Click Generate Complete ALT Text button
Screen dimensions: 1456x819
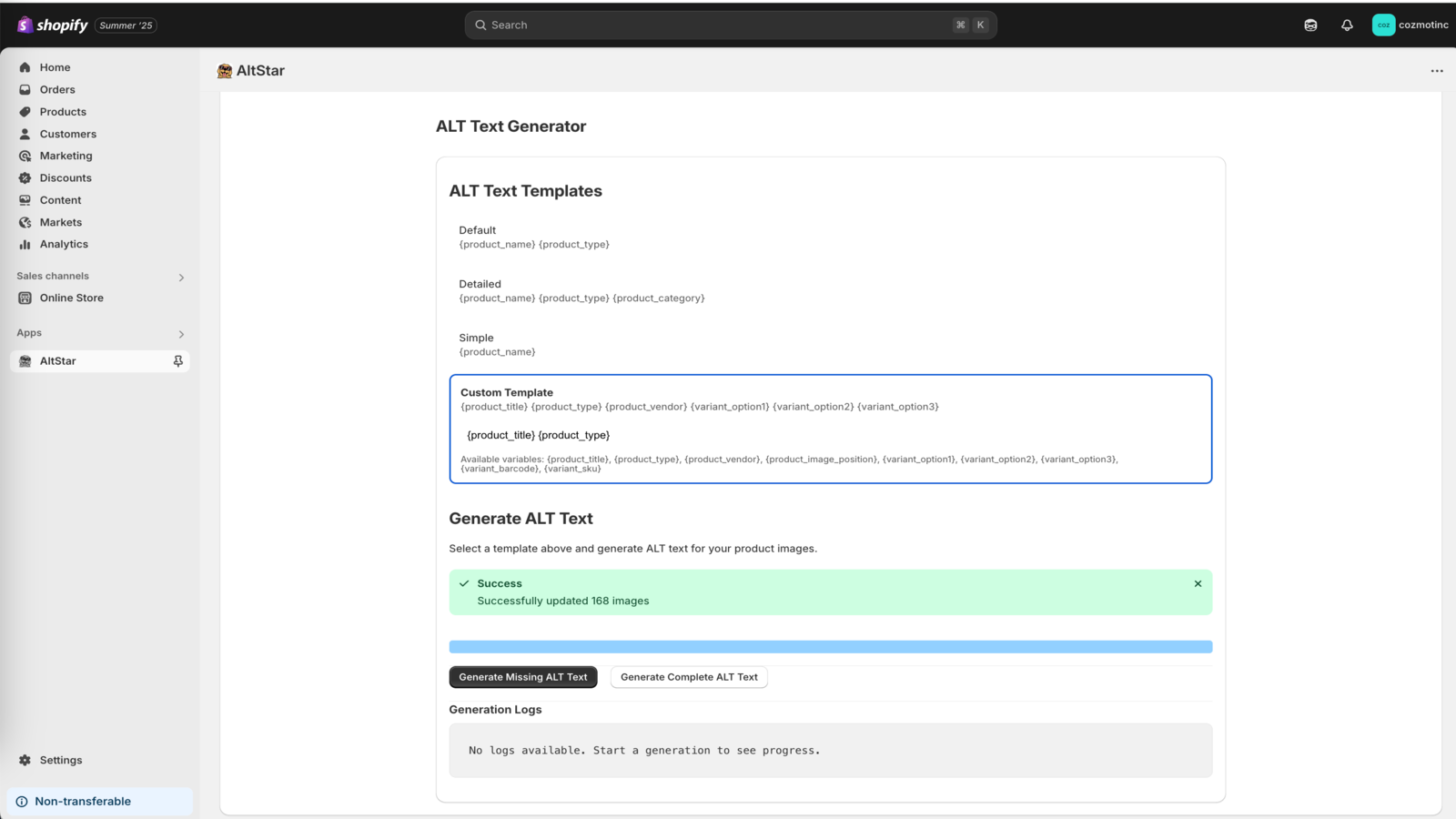pyautogui.click(x=689, y=677)
